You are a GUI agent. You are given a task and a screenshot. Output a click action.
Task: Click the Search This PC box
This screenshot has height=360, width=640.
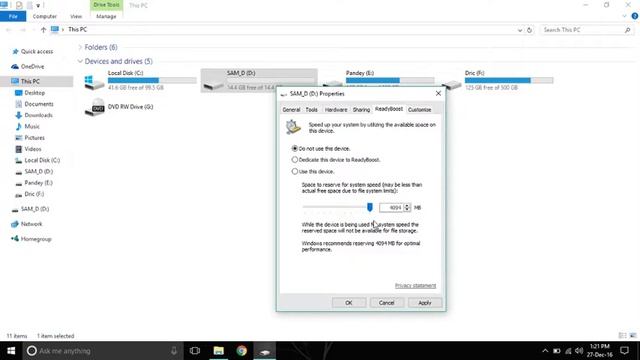click(587, 30)
